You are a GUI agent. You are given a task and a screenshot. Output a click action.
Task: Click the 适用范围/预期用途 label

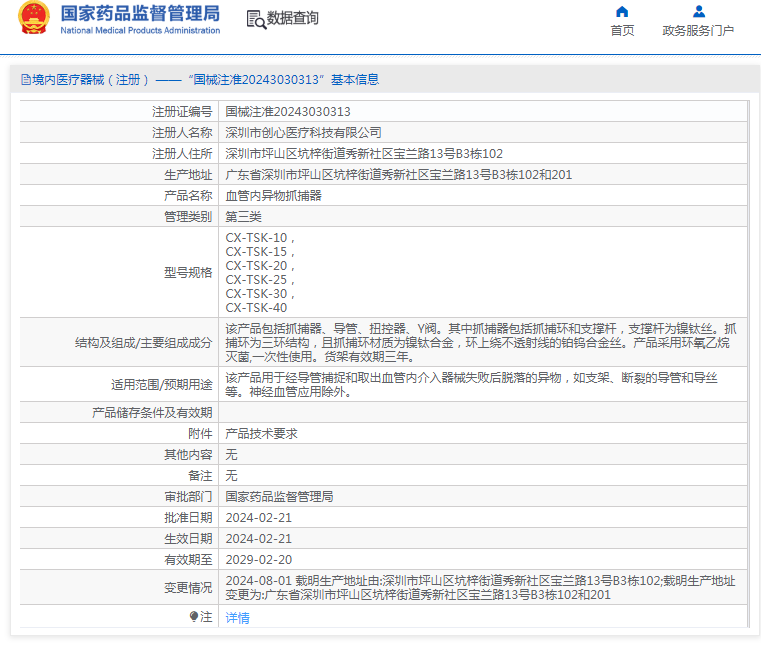(x=162, y=385)
